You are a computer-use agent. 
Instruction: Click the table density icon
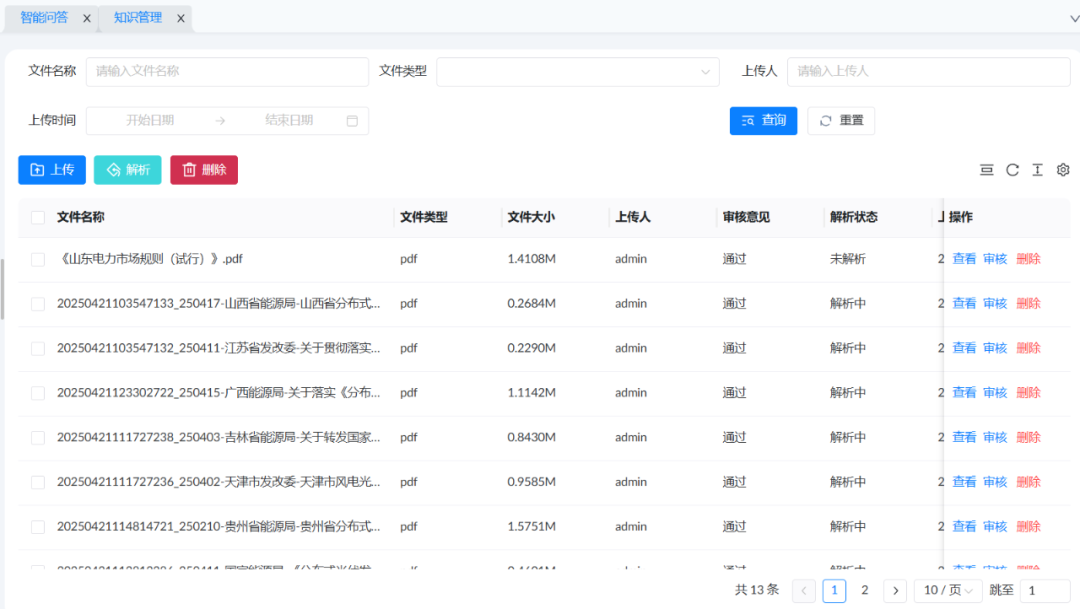tap(986, 170)
